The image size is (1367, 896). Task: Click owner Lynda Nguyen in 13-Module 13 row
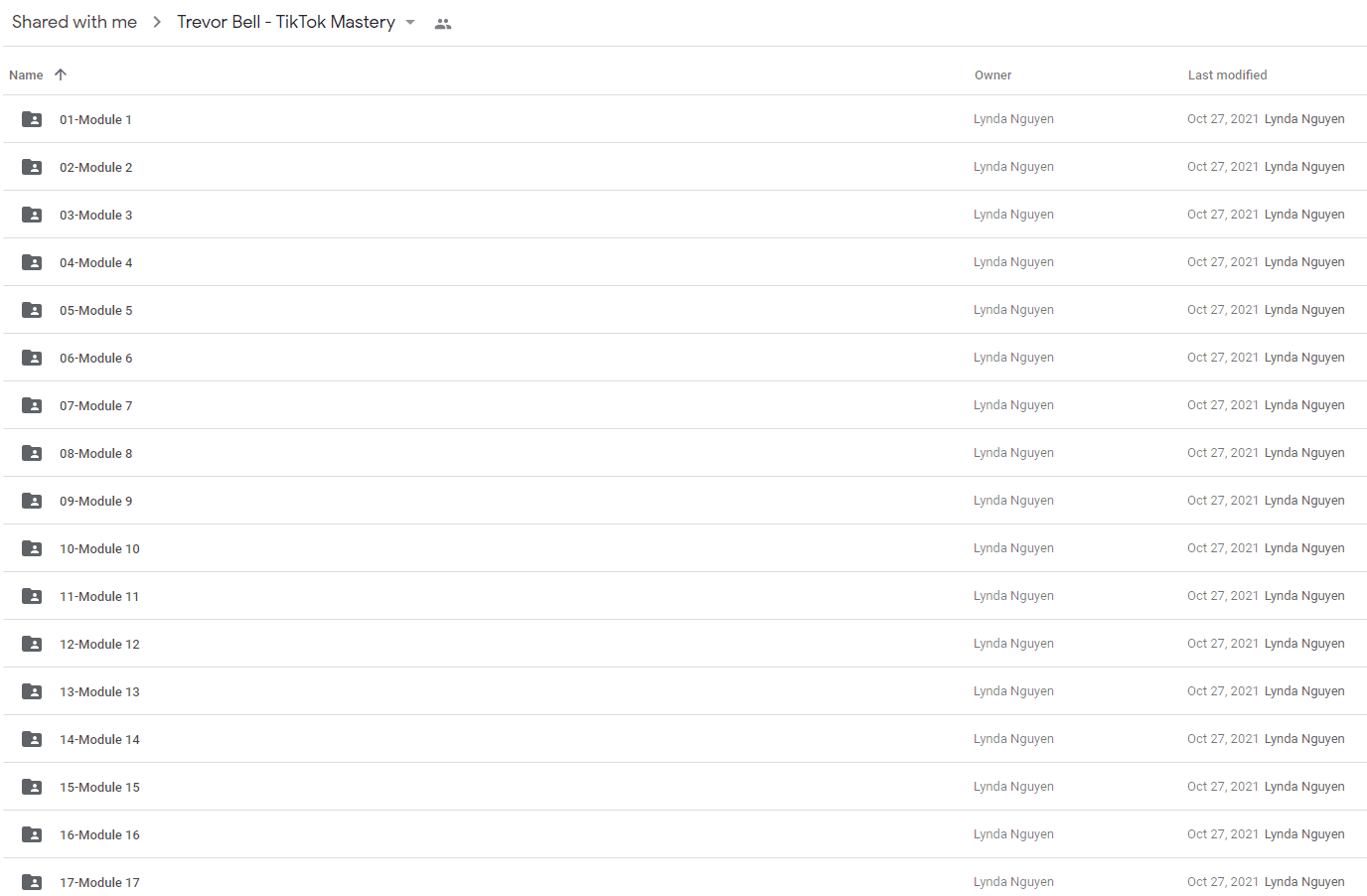[1013, 691]
